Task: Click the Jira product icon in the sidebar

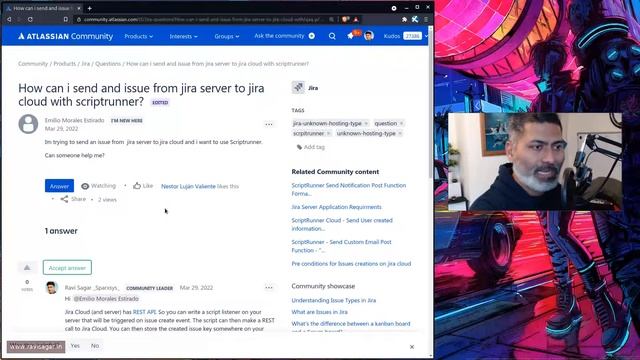Action: pos(298,87)
